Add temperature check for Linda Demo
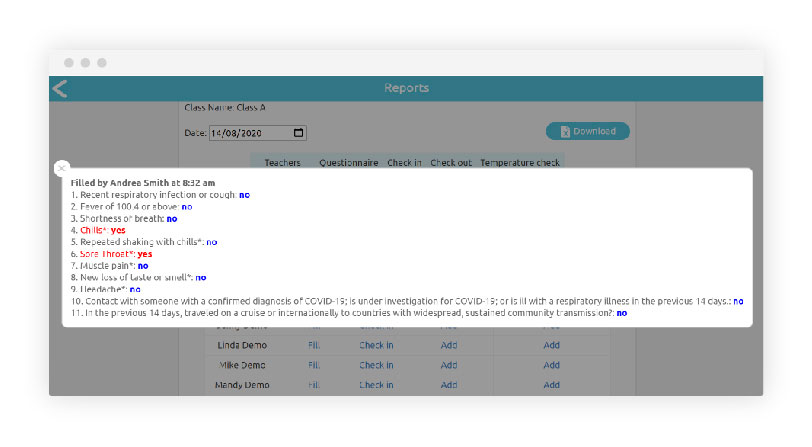Viewport: 812px width, 447px height. [552, 345]
